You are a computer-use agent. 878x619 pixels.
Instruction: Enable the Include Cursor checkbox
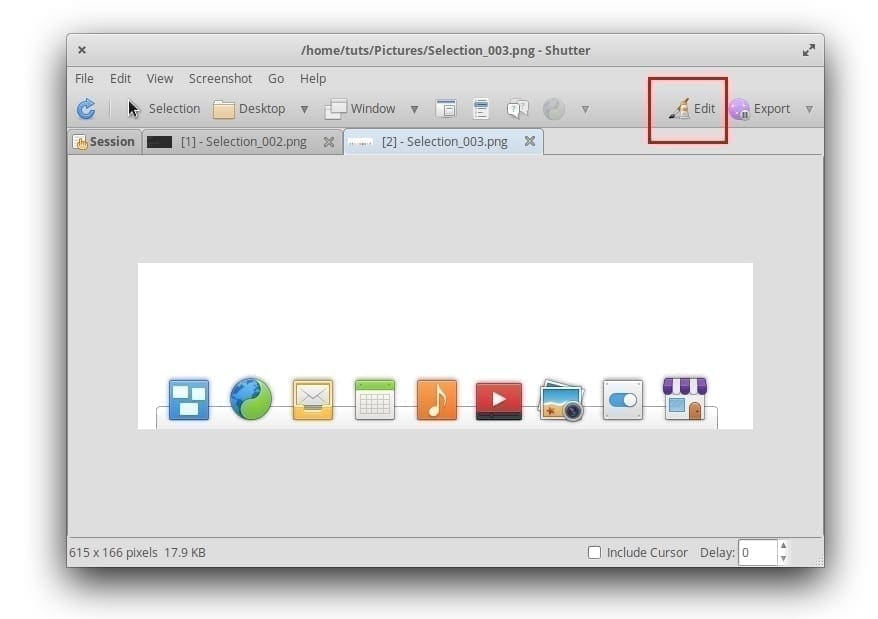[594, 552]
